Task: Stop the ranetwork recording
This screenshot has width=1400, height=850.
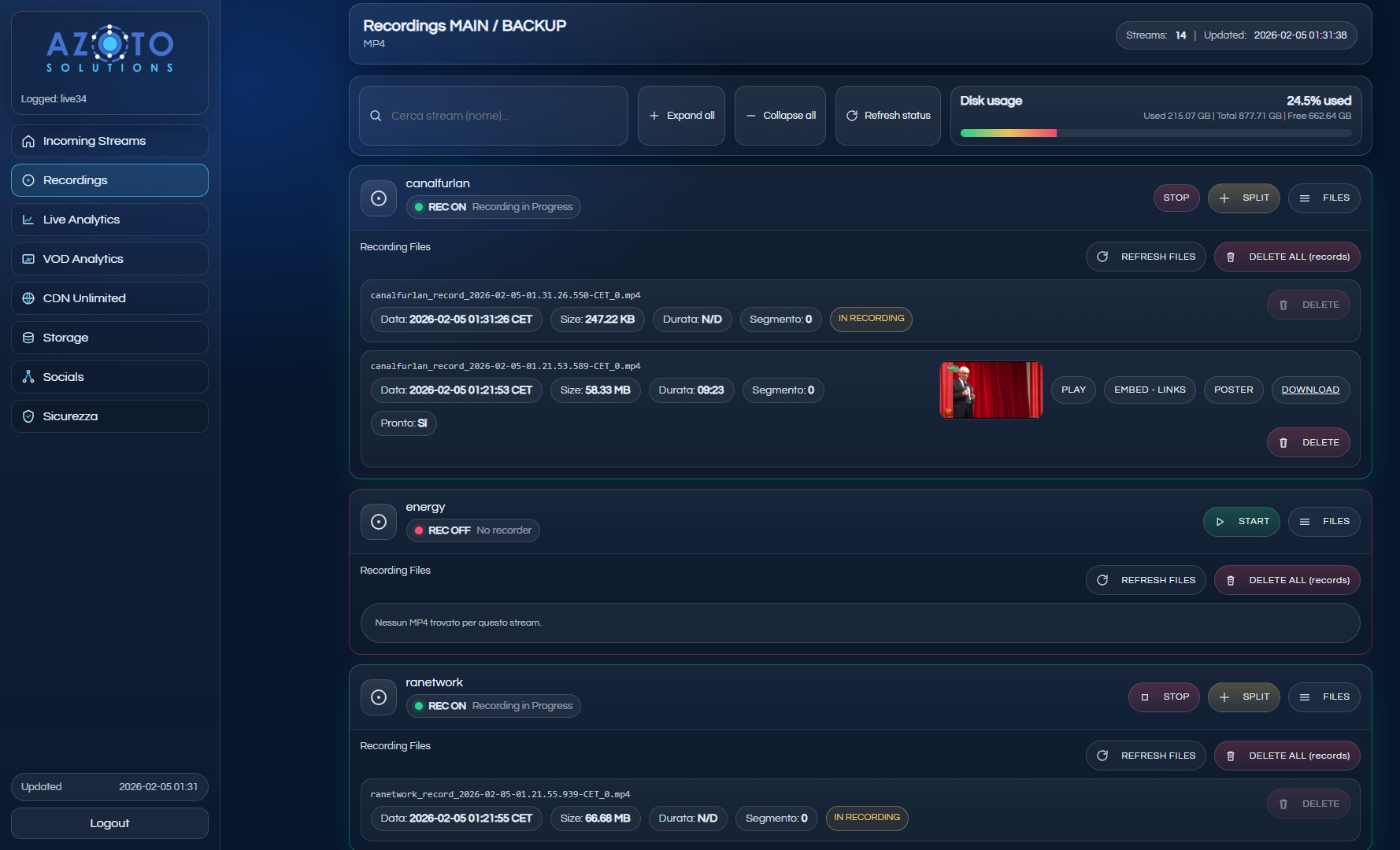Action: pos(1164,697)
